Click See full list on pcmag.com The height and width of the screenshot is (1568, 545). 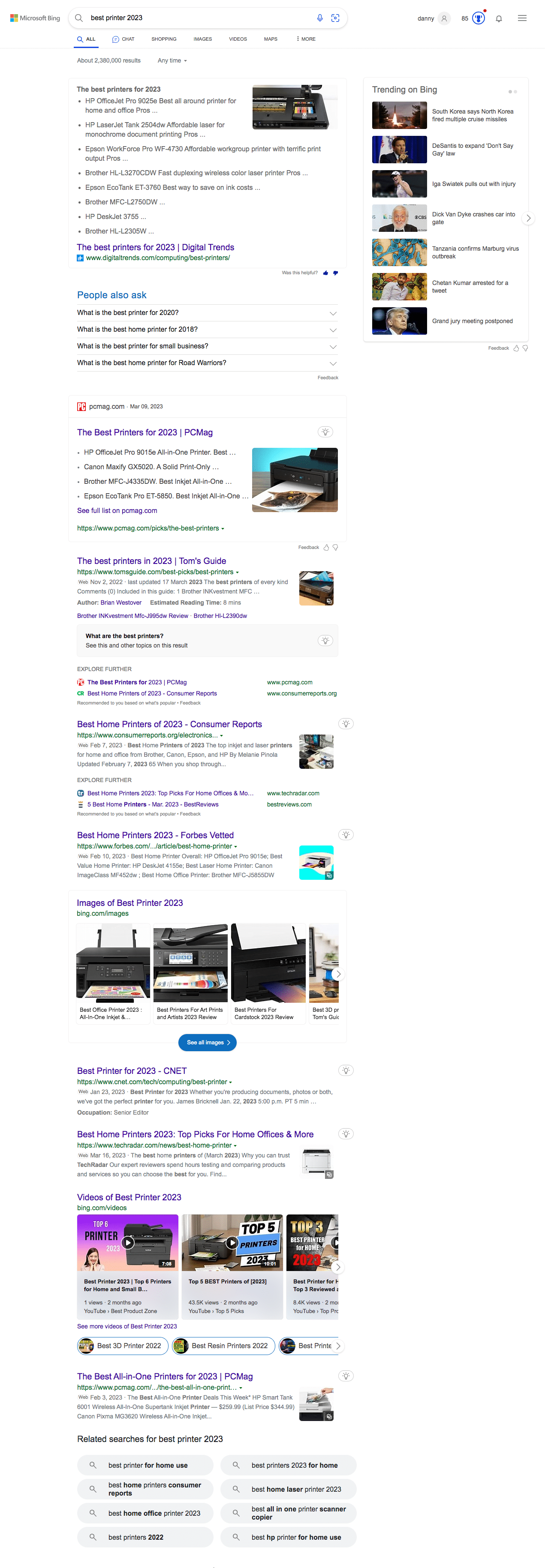pyautogui.click(x=117, y=511)
